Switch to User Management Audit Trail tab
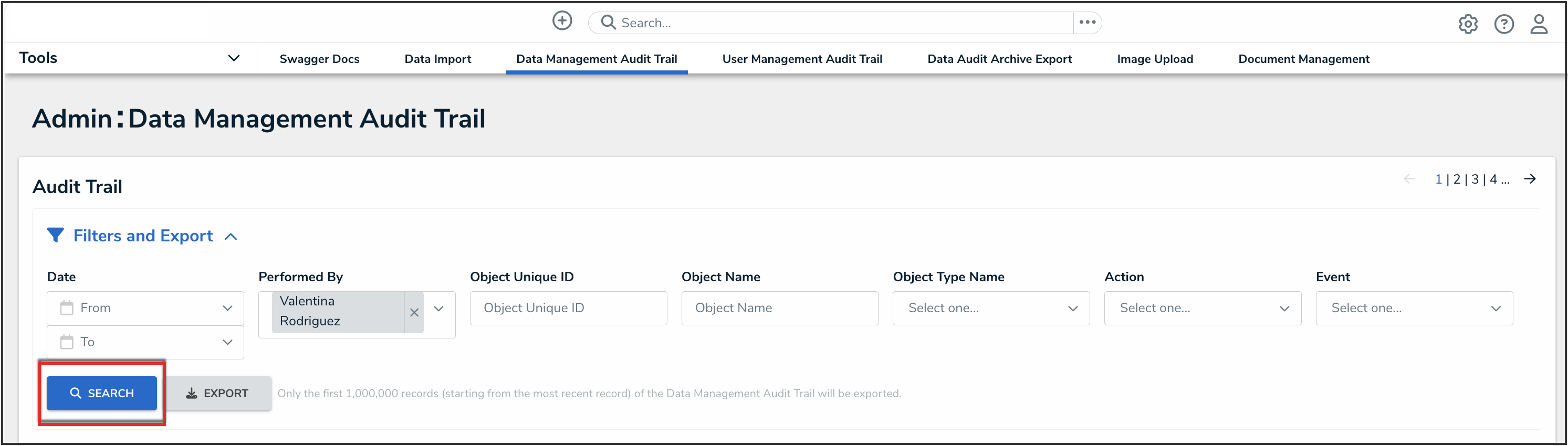Image resolution: width=1568 pixels, height=446 pixels. point(802,59)
